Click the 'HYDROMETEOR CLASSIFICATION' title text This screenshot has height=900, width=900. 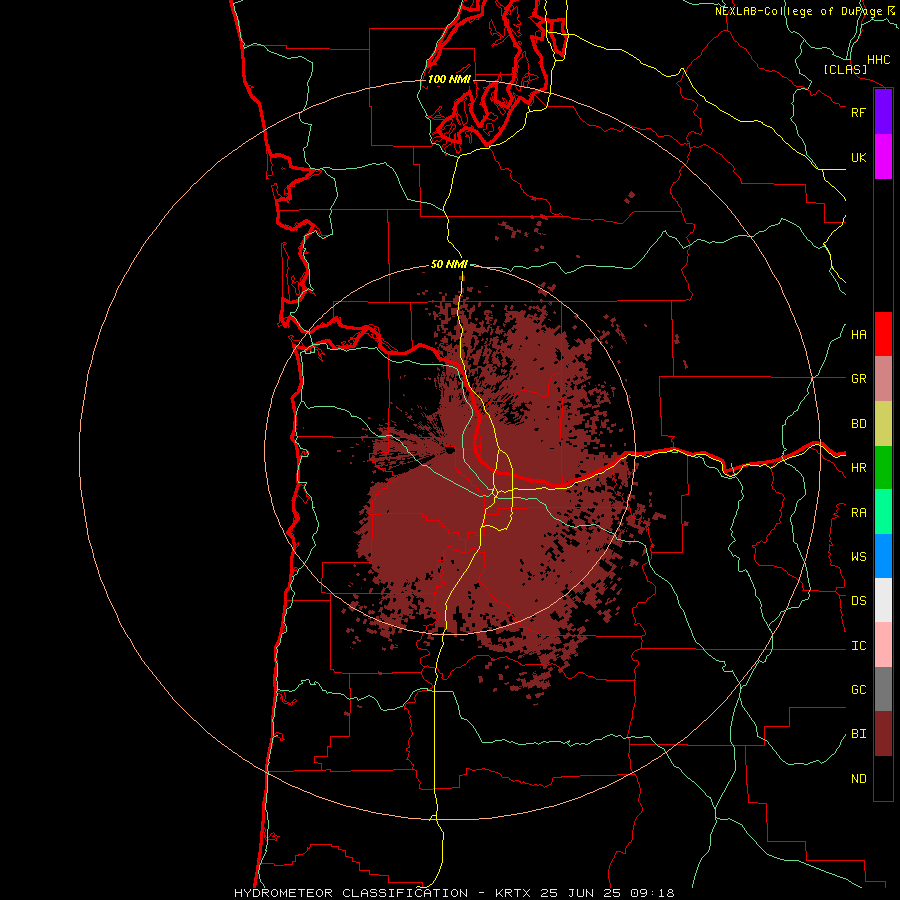[x=351, y=893]
